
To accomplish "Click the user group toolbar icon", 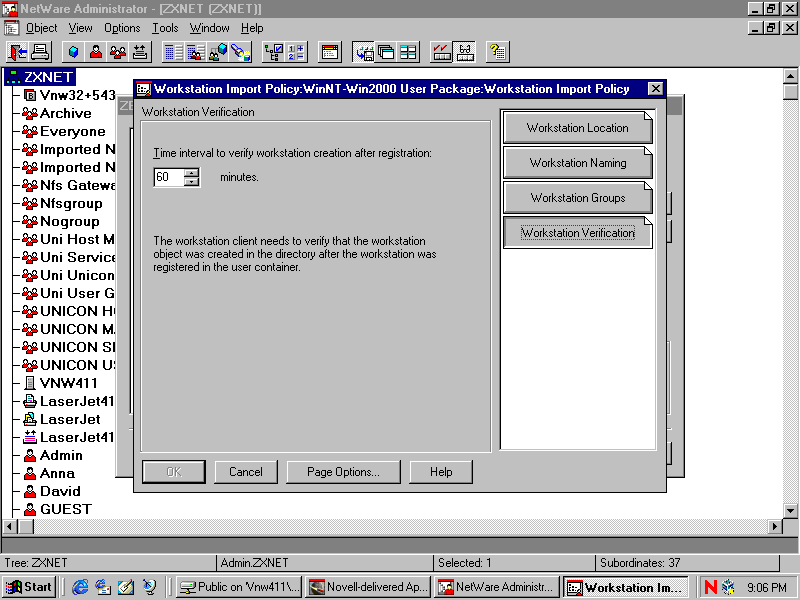I will pos(118,52).
